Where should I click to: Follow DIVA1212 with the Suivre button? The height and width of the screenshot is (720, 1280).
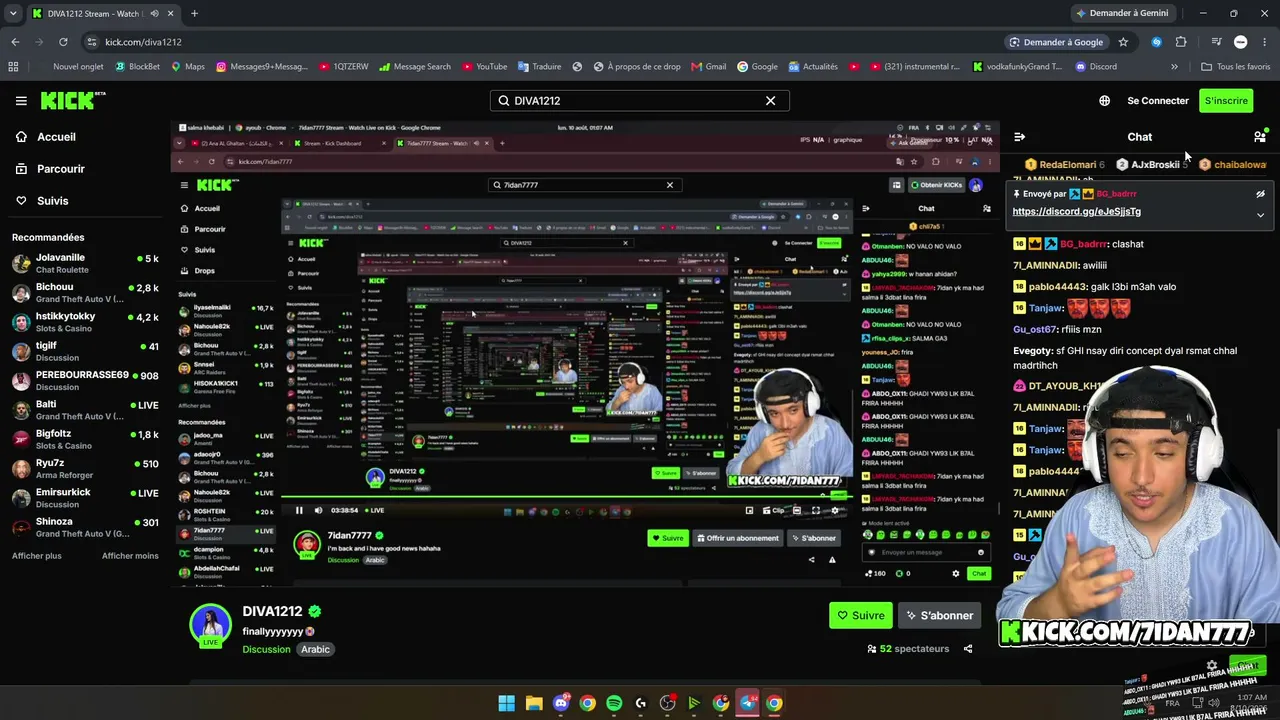860,615
